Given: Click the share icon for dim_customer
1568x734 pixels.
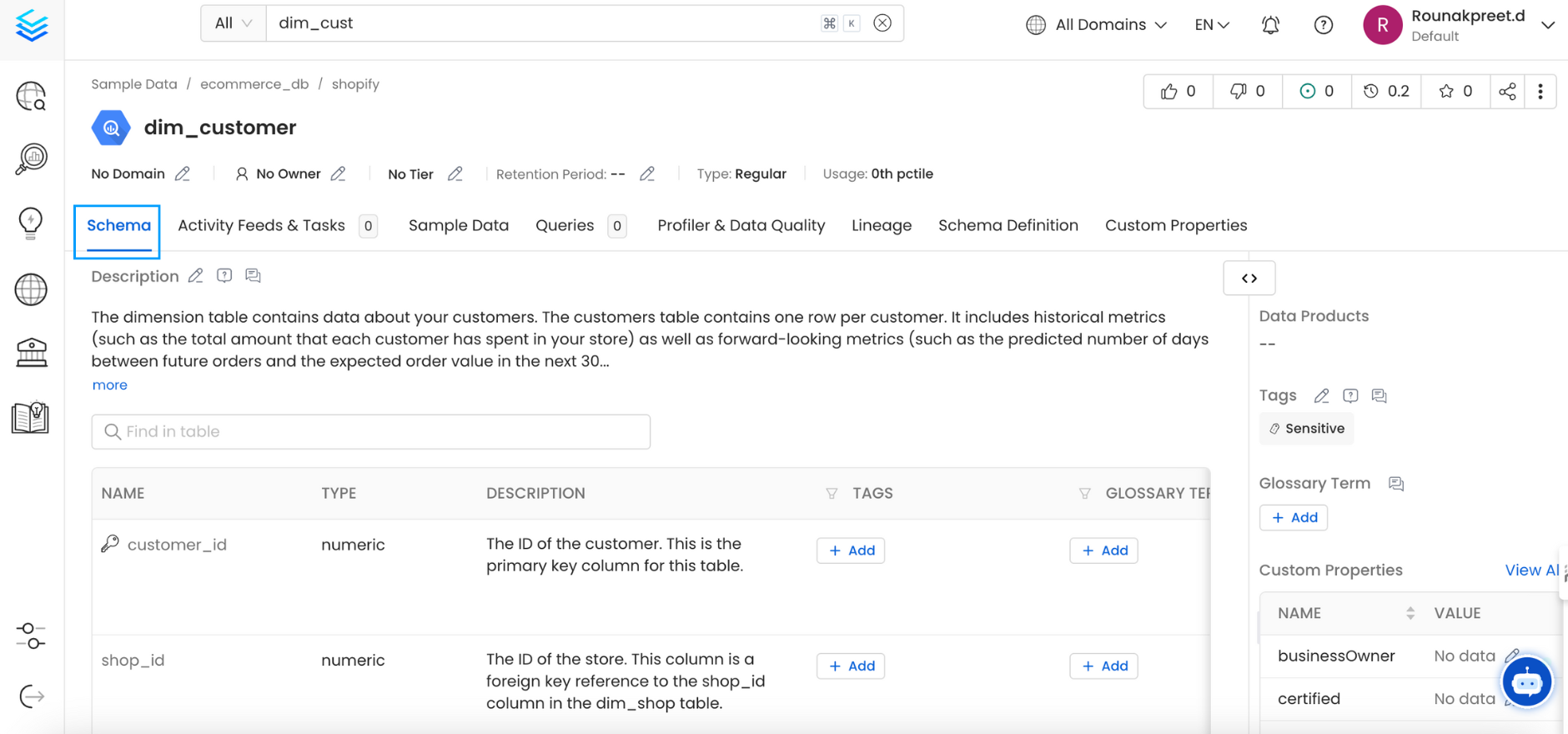Looking at the screenshot, I should coord(1506,92).
